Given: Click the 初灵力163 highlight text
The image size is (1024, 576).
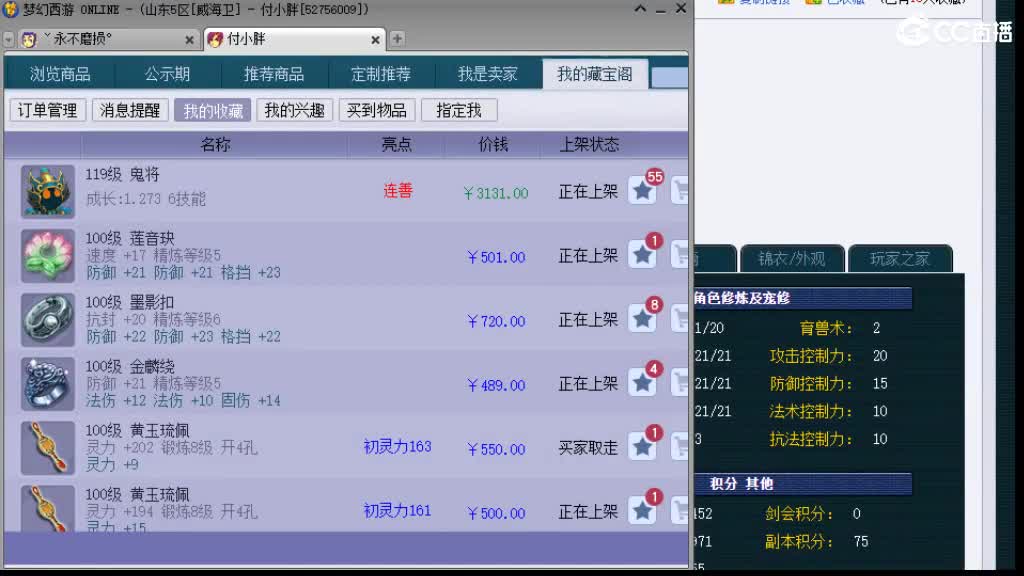Looking at the screenshot, I should pos(398,447).
